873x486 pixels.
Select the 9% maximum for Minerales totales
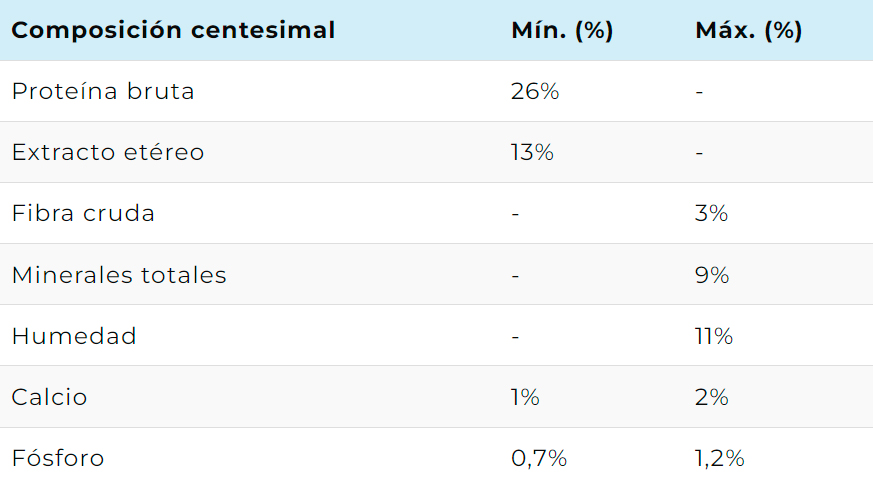coord(712,274)
